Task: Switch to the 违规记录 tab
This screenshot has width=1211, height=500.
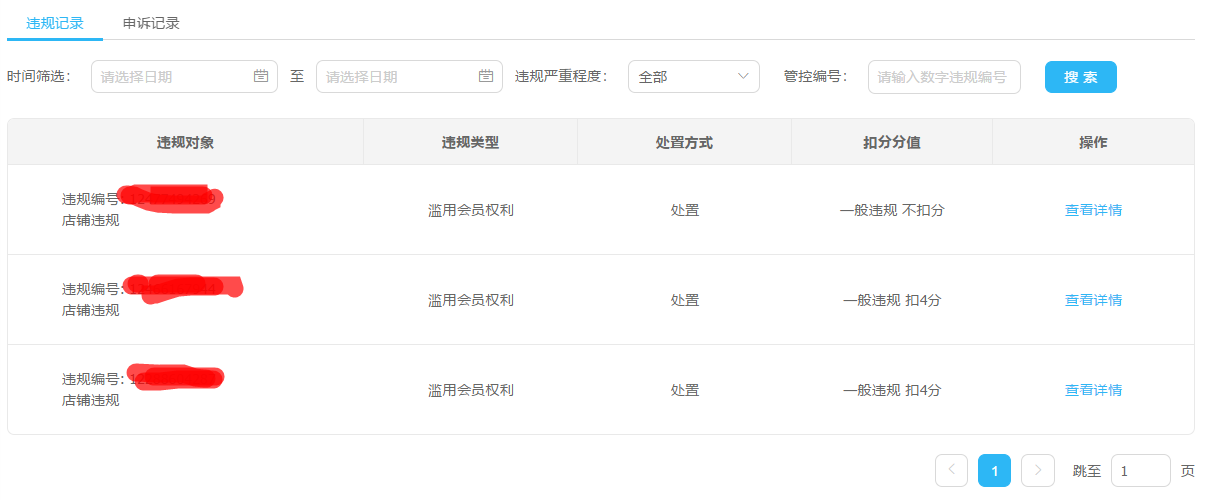Action: (55, 23)
